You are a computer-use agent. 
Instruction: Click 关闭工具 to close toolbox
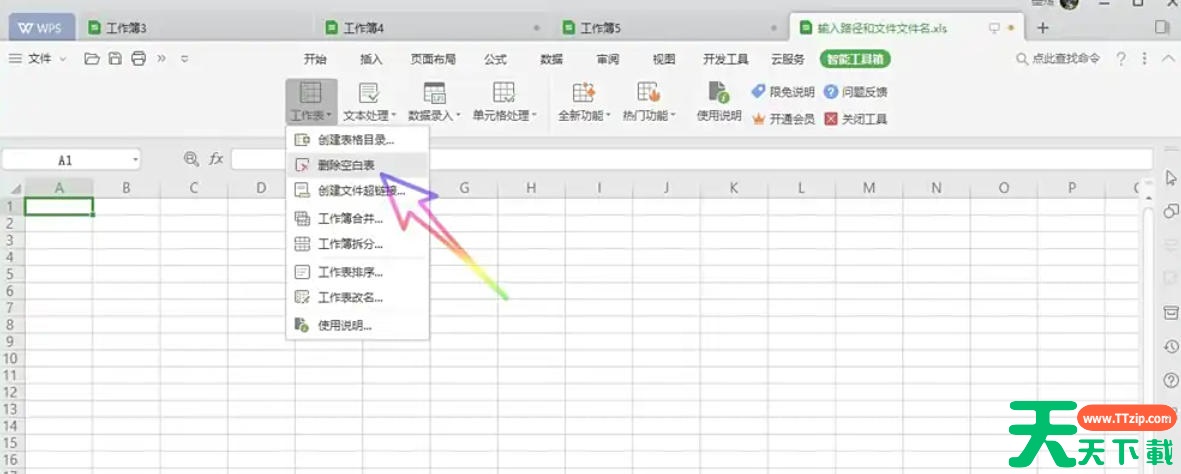tap(856, 119)
